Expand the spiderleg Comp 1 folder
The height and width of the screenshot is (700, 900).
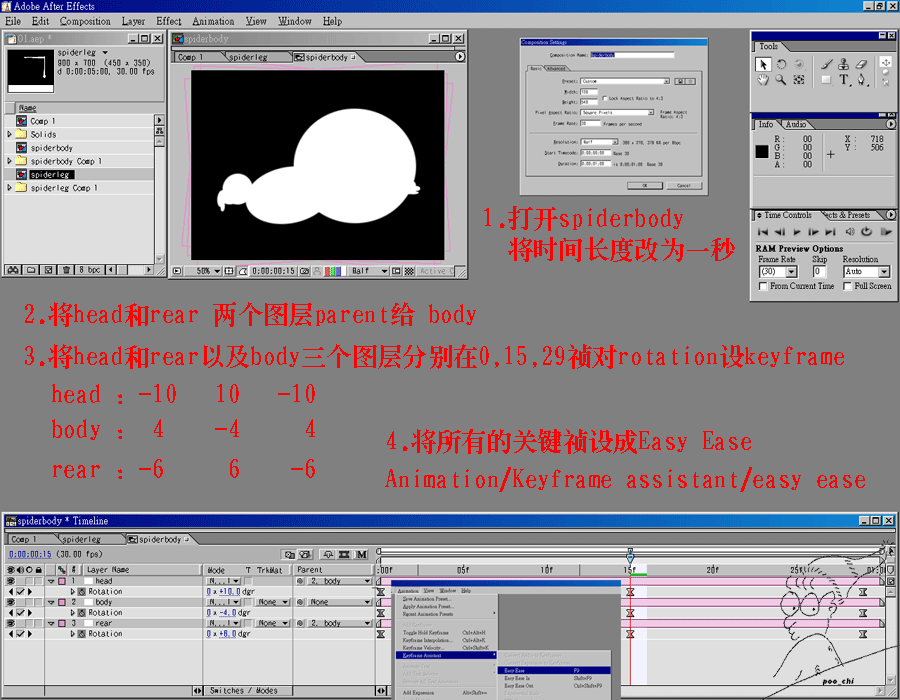point(9,188)
